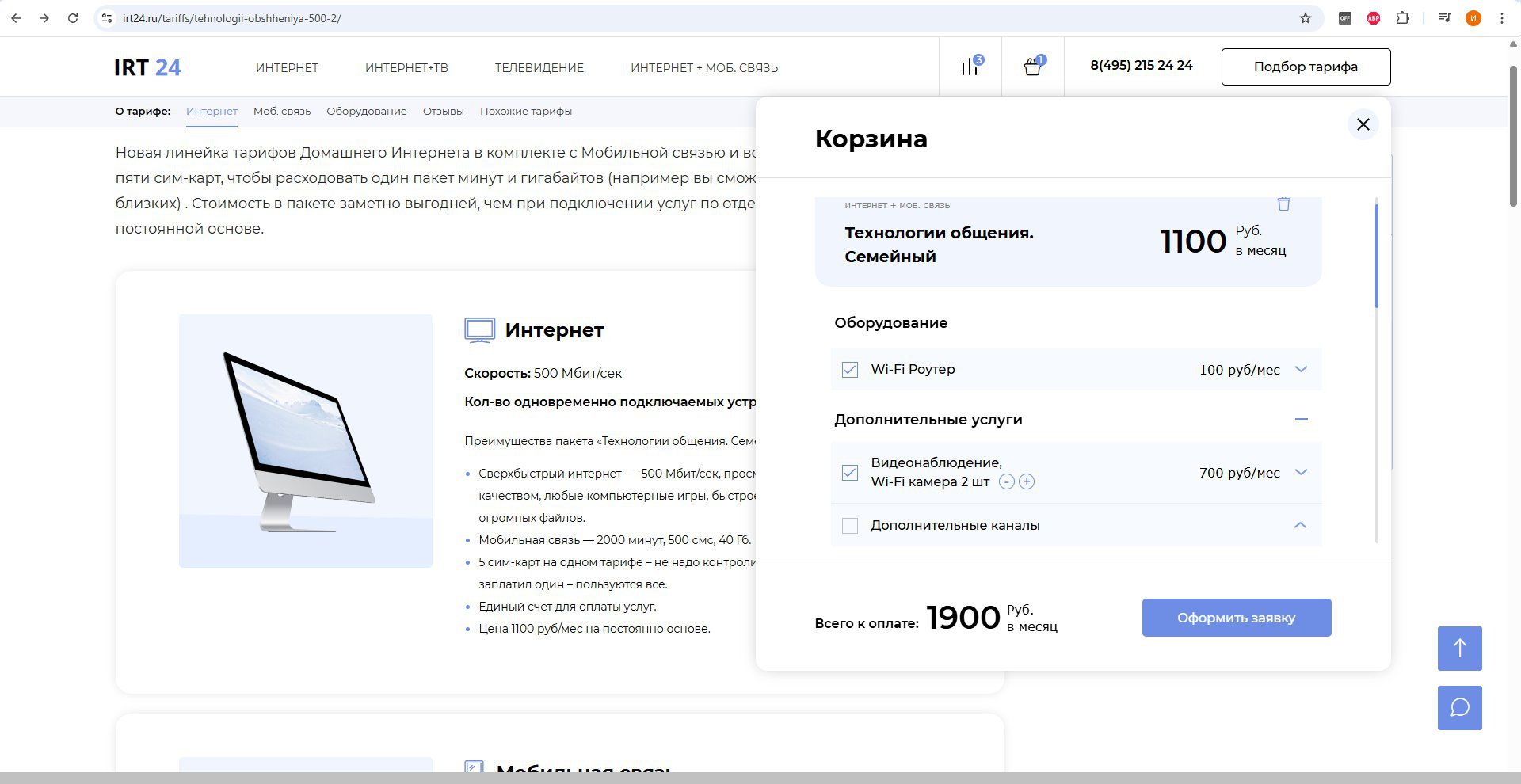The image size is (1521, 784).
Task: Click the IRT 24 logo
Action: [x=147, y=67]
